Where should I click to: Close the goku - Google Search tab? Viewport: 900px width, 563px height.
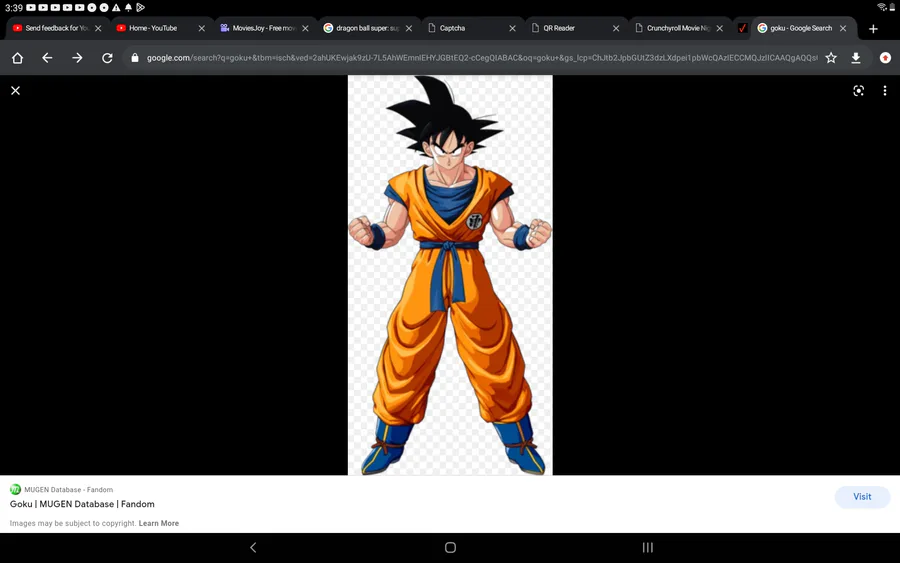coord(843,28)
